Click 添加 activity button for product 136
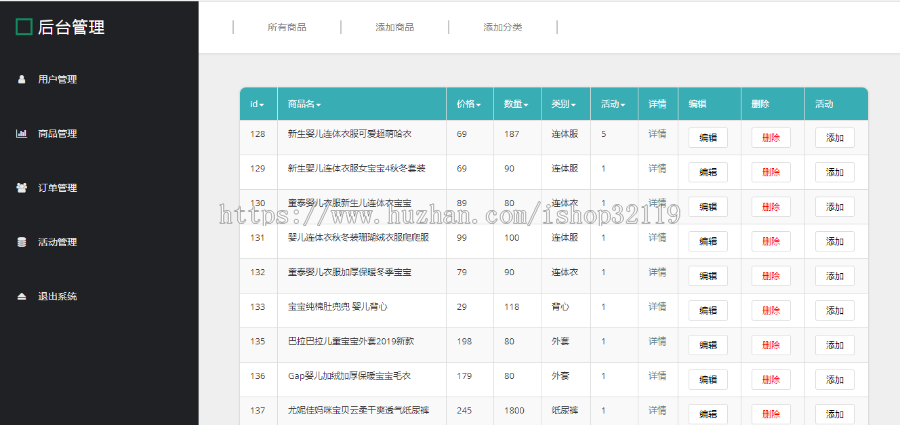Viewport: 900px width, 425px height. coord(835,380)
